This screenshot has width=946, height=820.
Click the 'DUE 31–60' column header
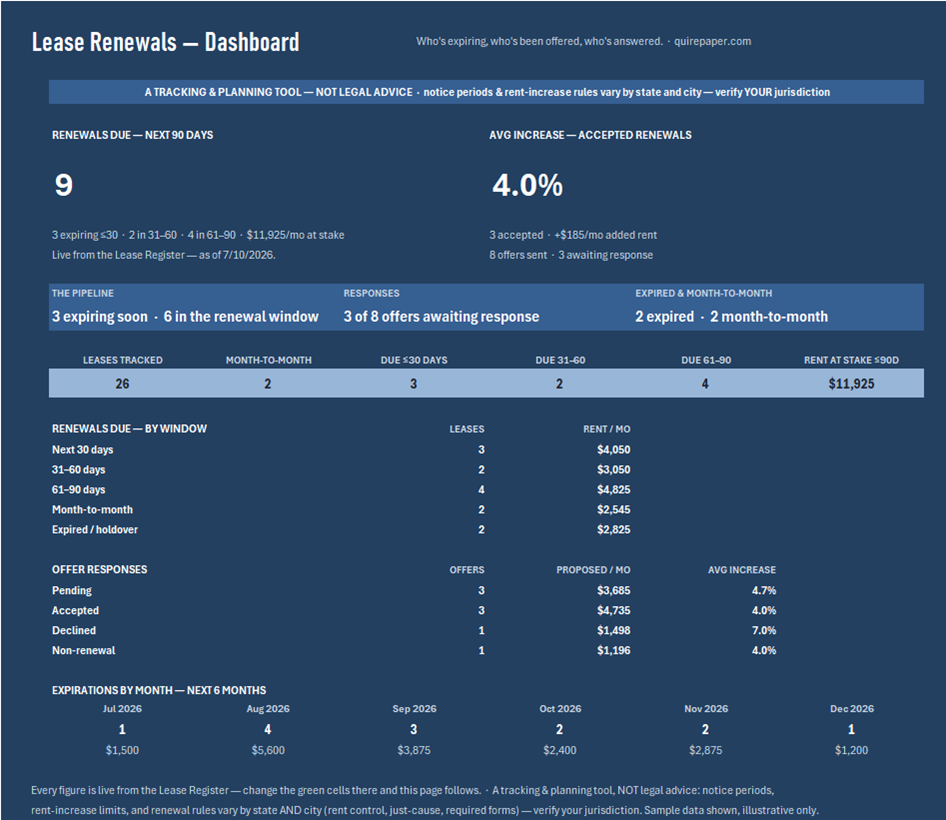560,360
